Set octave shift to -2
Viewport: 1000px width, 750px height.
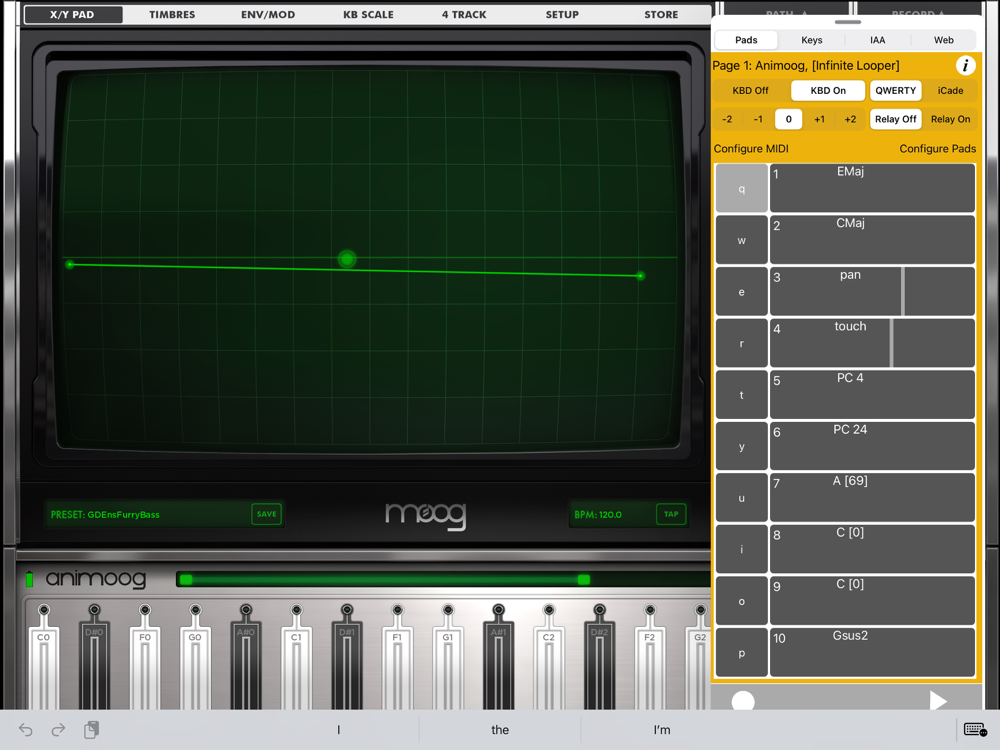[727, 119]
